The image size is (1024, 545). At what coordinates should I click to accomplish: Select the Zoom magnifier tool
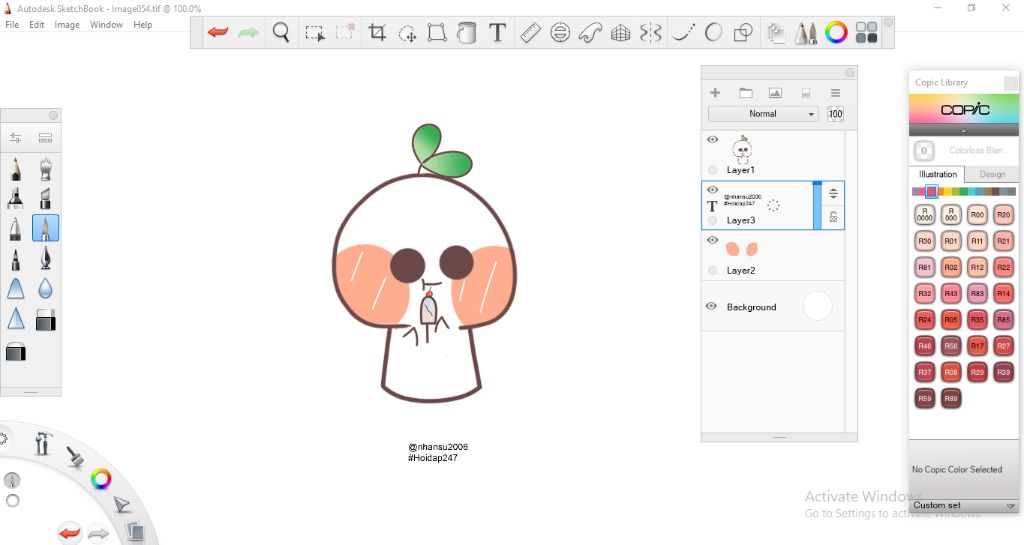click(281, 33)
